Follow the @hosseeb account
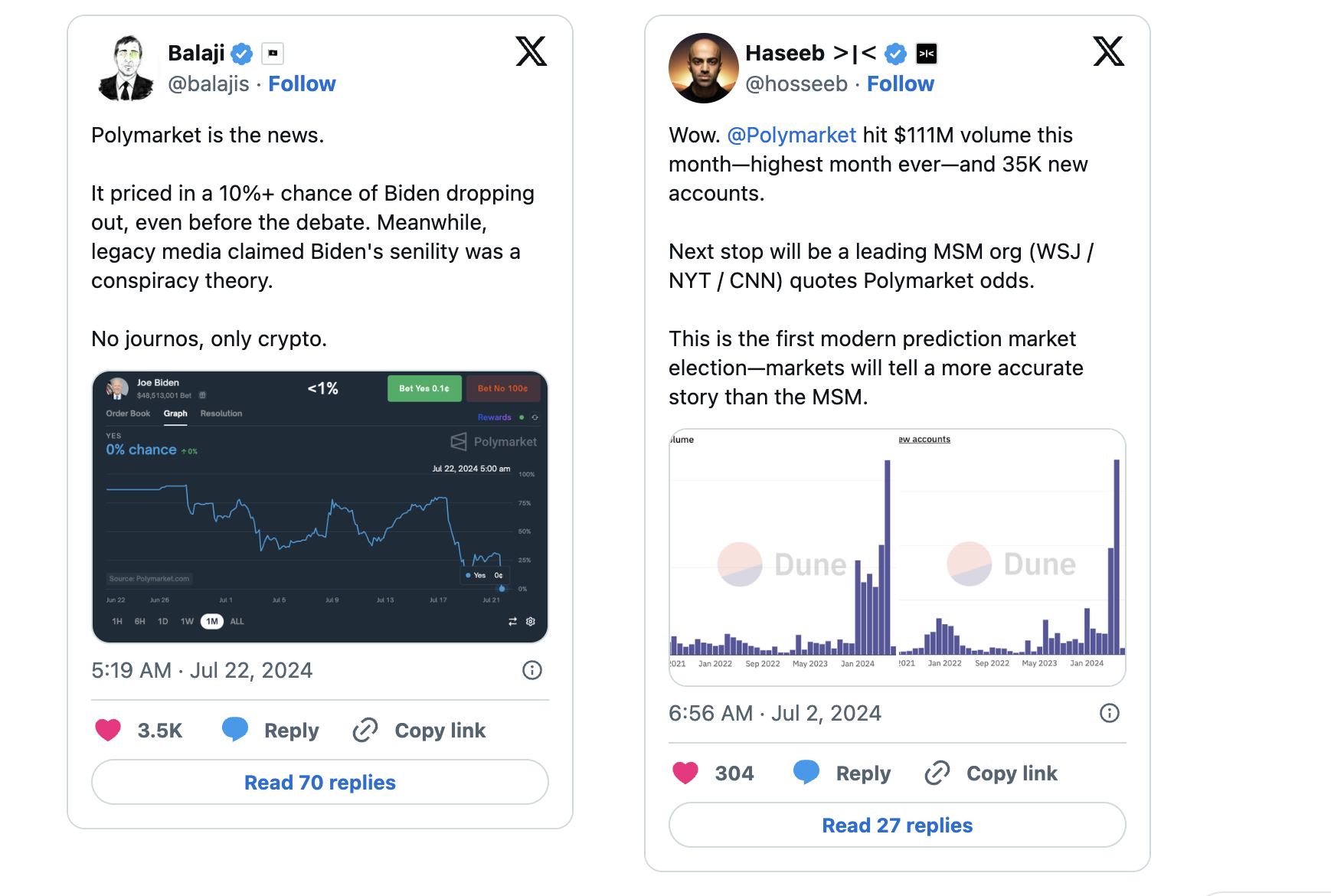Viewport: 1331px width, 896px height. [900, 83]
